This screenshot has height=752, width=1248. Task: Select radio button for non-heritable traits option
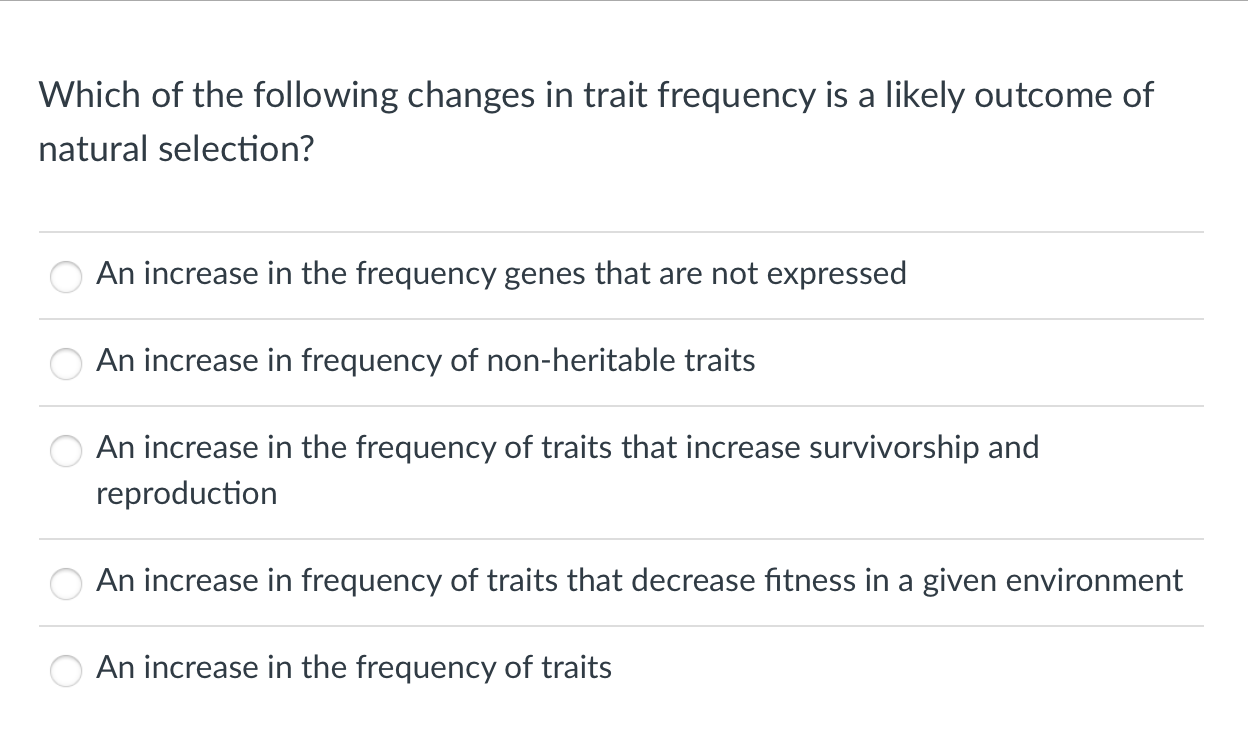pyautogui.click(x=65, y=364)
